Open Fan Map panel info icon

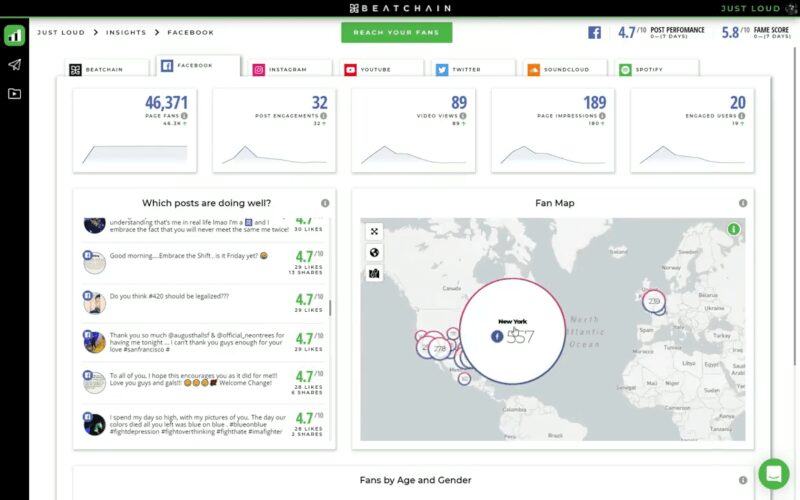tap(743, 203)
